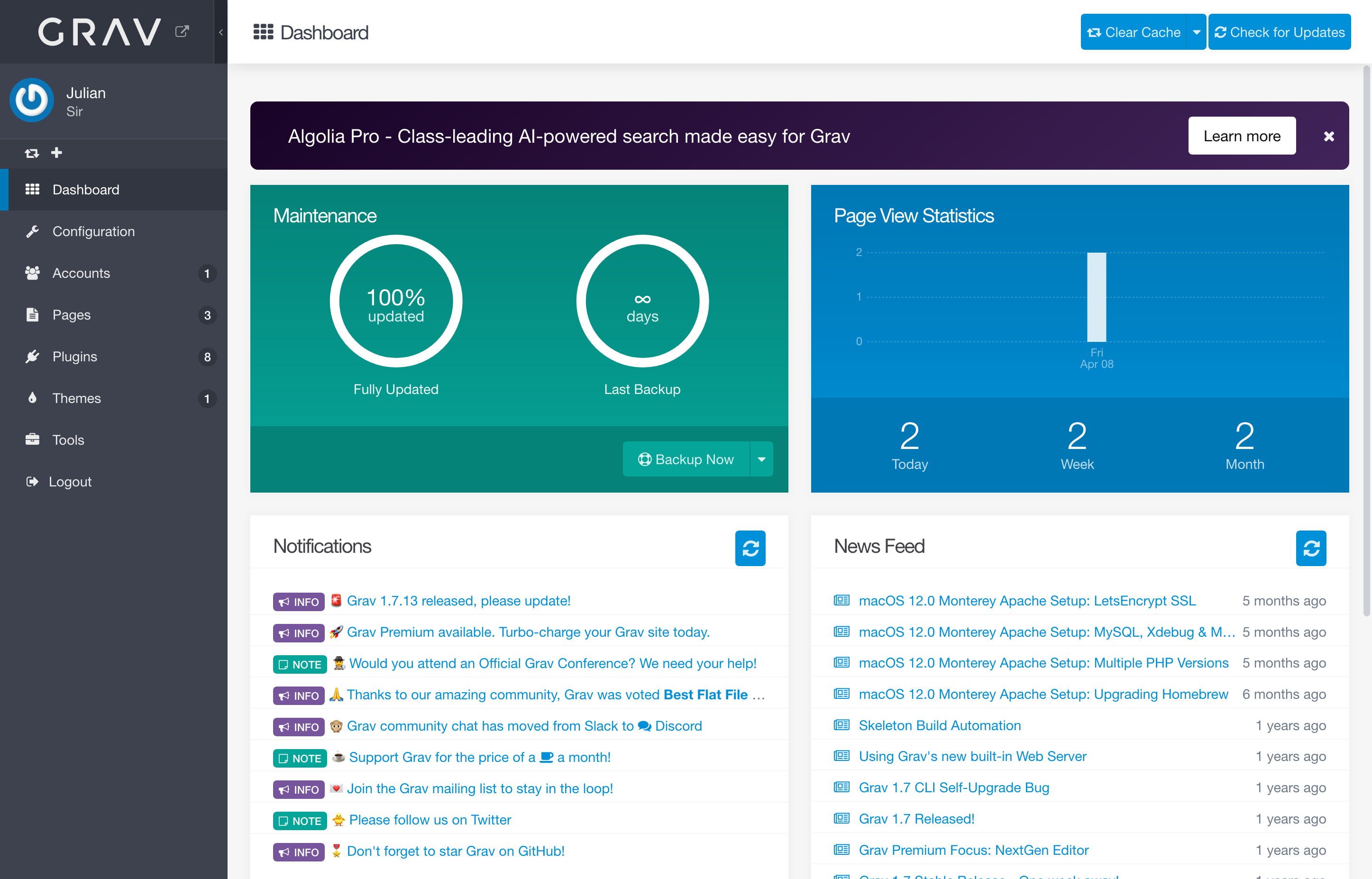The image size is (1372, 879).
Task: Open Slack to Discord chat notification
Action: click(524, 725)
